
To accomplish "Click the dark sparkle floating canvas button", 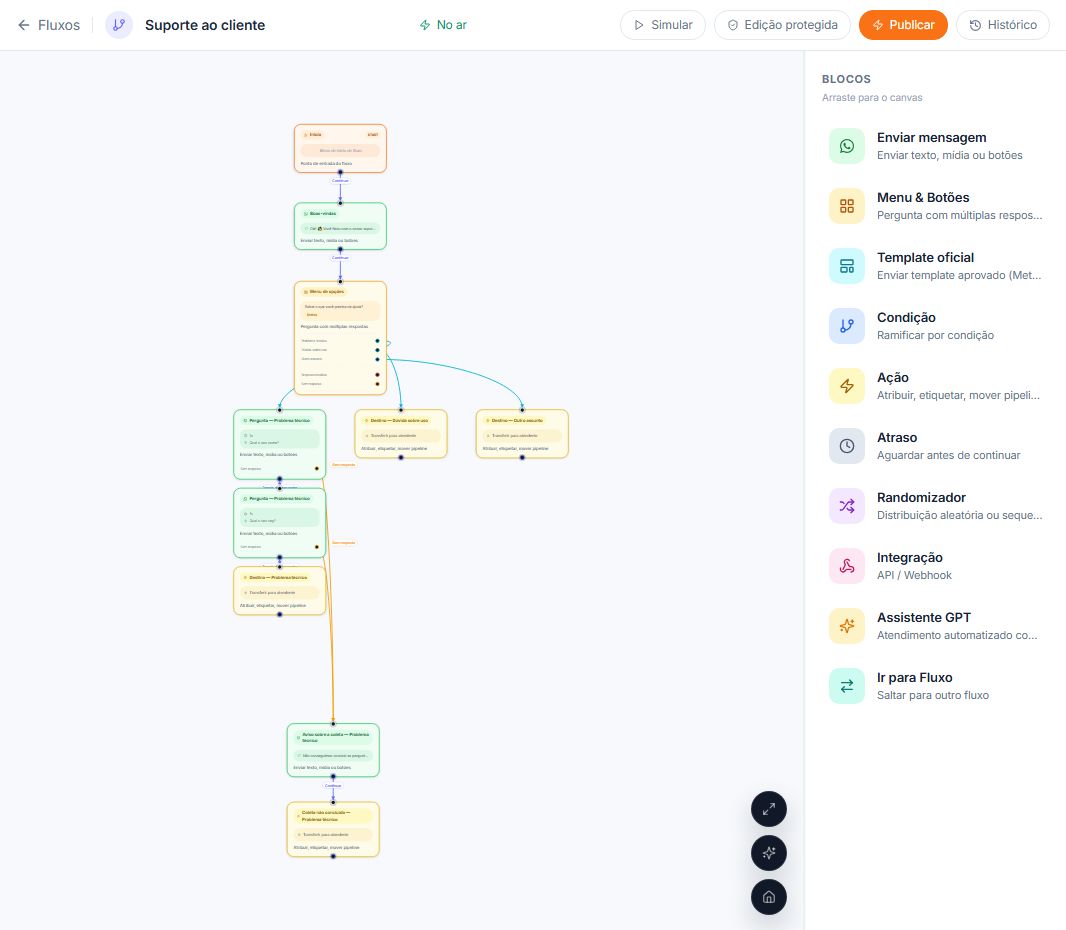I will tap(769, 853).
